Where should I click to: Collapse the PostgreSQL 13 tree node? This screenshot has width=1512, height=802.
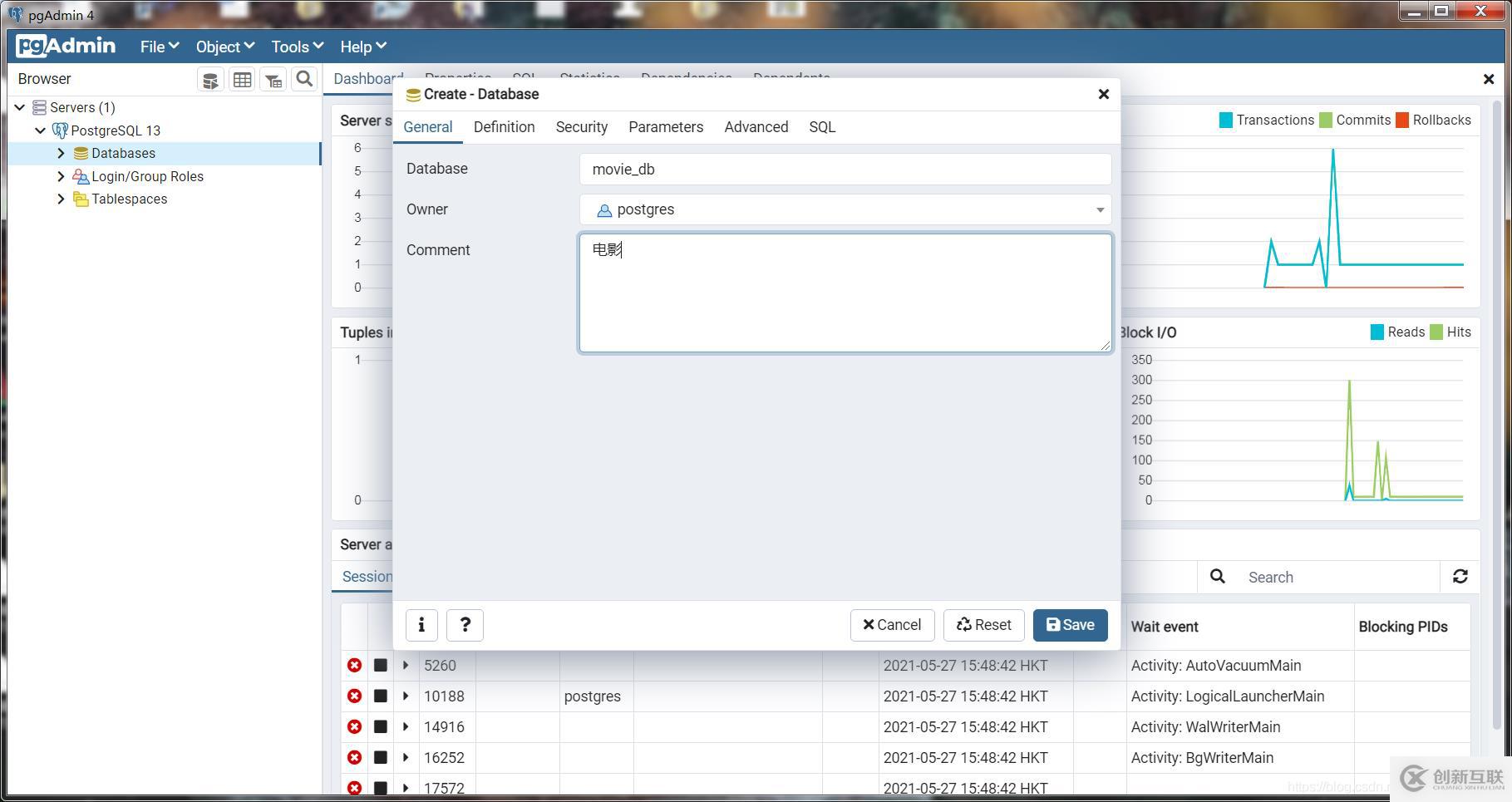click(40, 130)
